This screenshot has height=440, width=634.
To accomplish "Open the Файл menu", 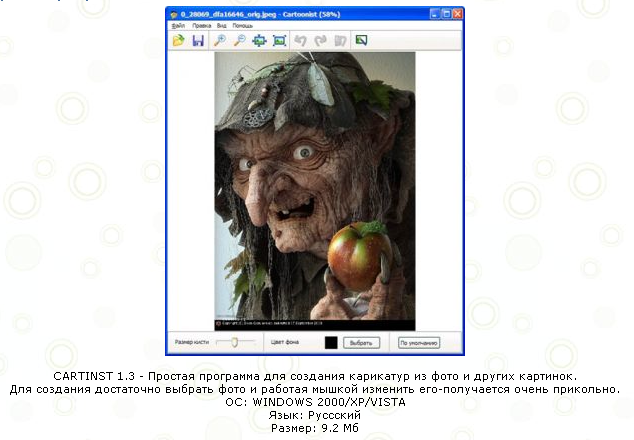I will [178, 25].
